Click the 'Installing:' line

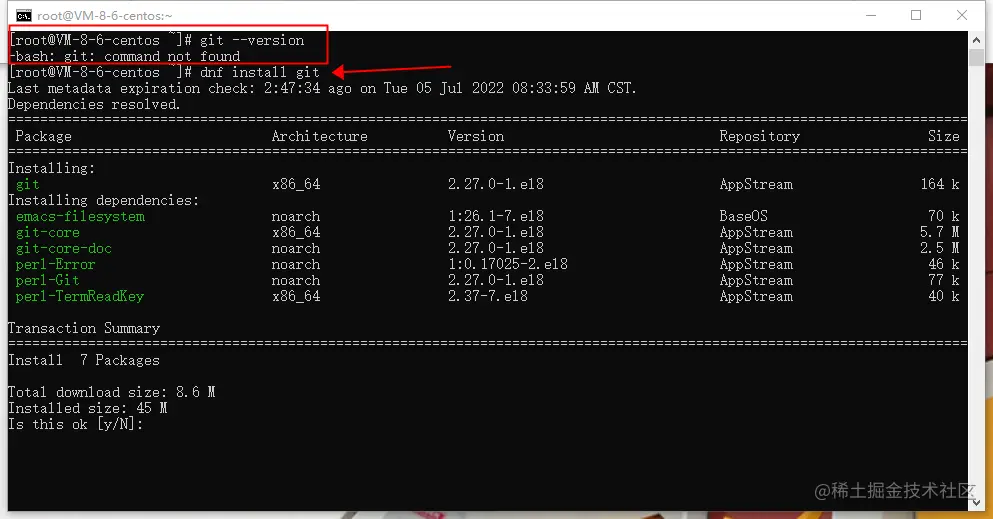tap(51, 168)
